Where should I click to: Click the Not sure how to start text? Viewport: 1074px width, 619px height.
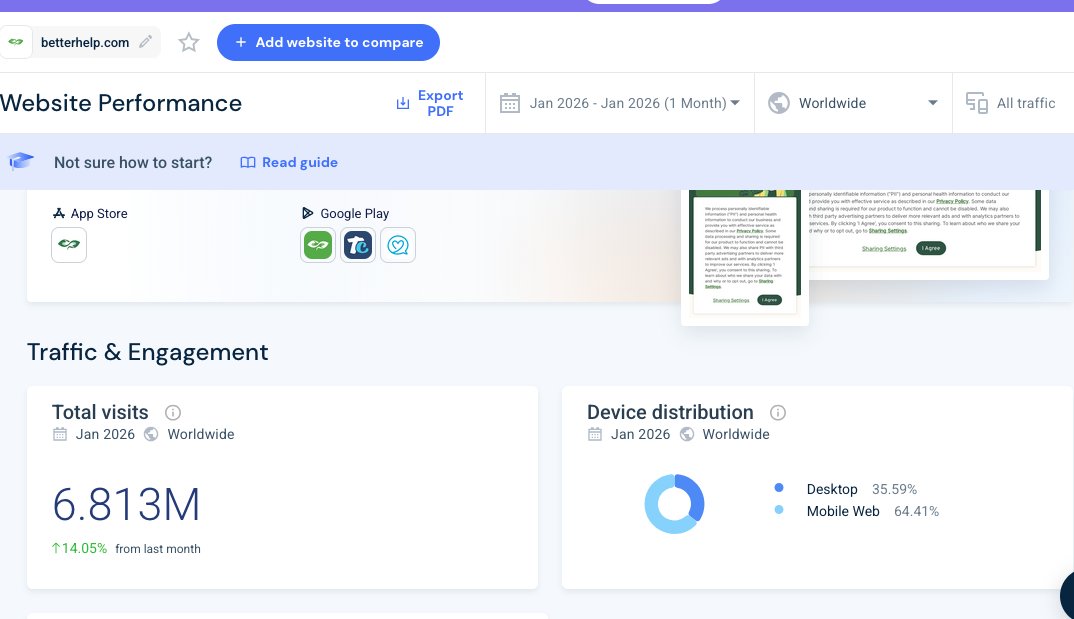[133, 162]
